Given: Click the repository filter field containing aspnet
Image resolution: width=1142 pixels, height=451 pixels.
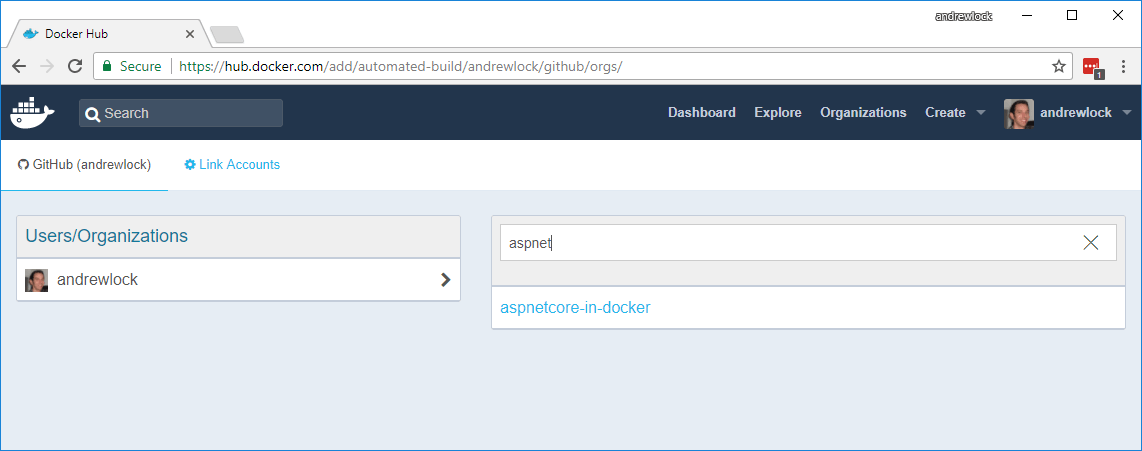Looking at the screenshot, I should tap(808, 243).
